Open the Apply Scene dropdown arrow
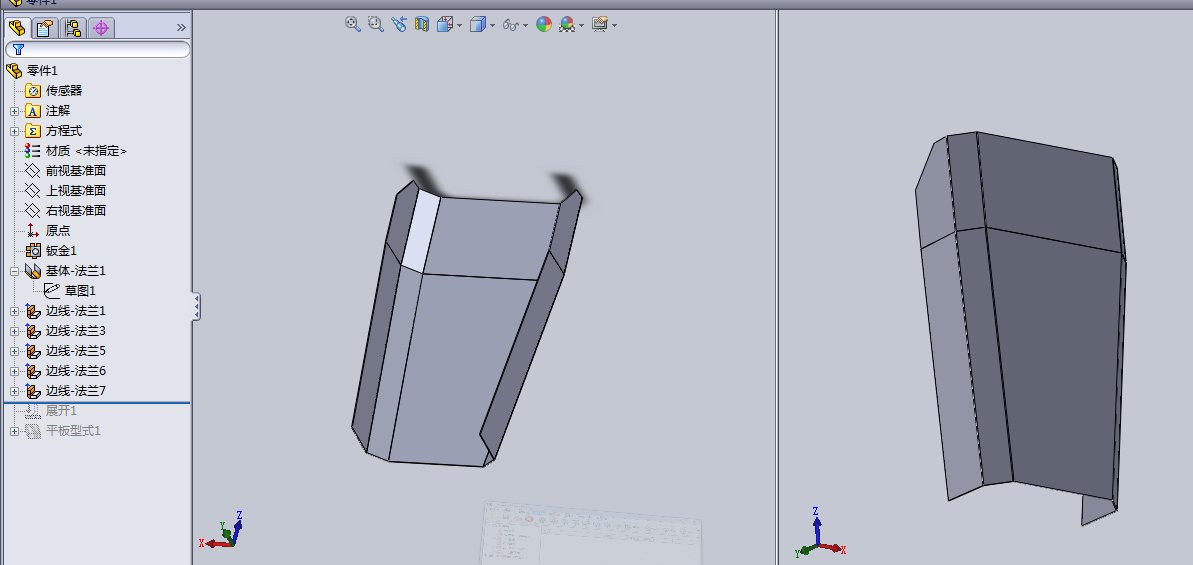Screen dimensions: 1193x565 tap(581, 26)
